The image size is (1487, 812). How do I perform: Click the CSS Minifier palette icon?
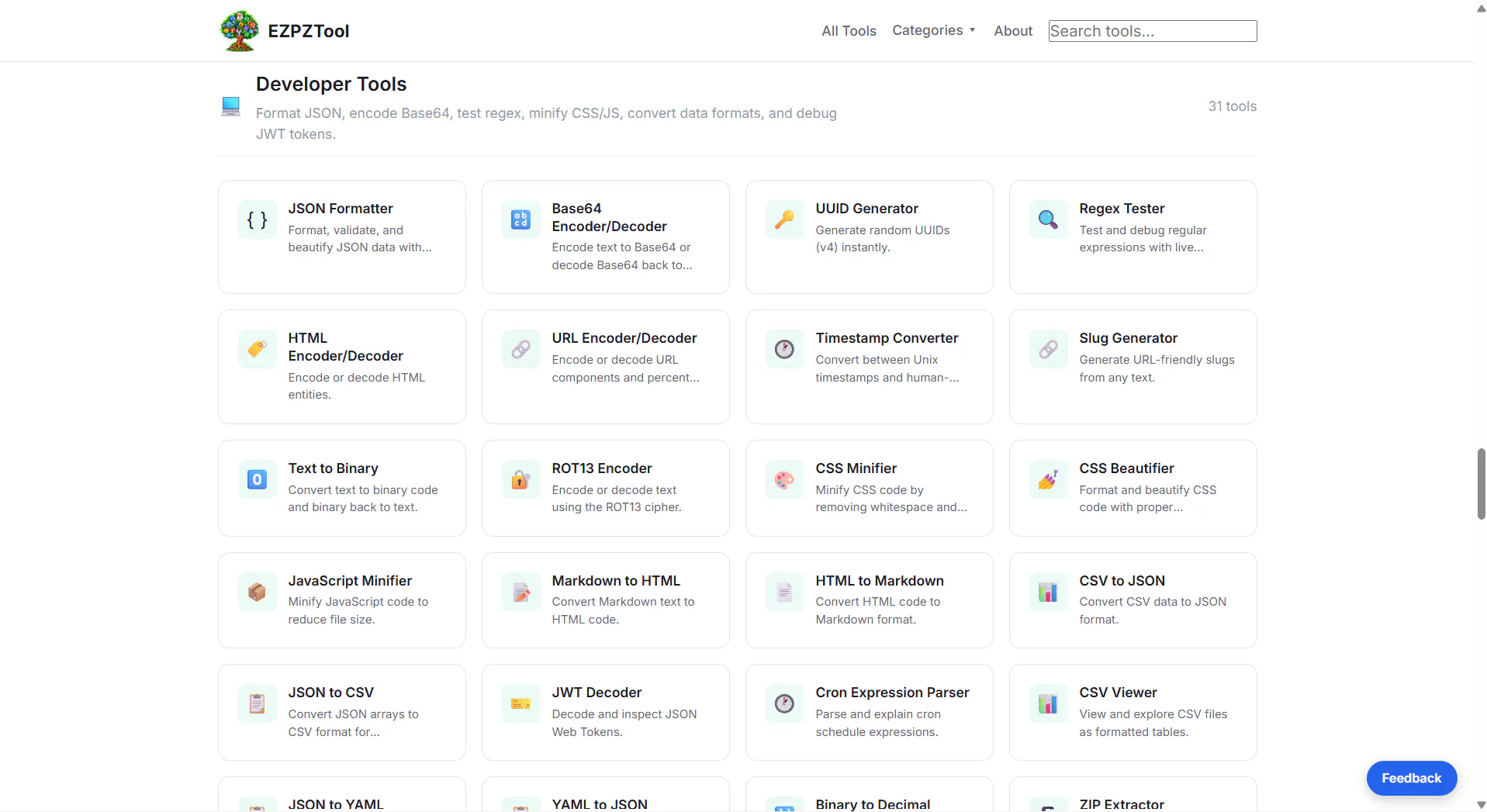pyautogui.click(x=784, y=479)
